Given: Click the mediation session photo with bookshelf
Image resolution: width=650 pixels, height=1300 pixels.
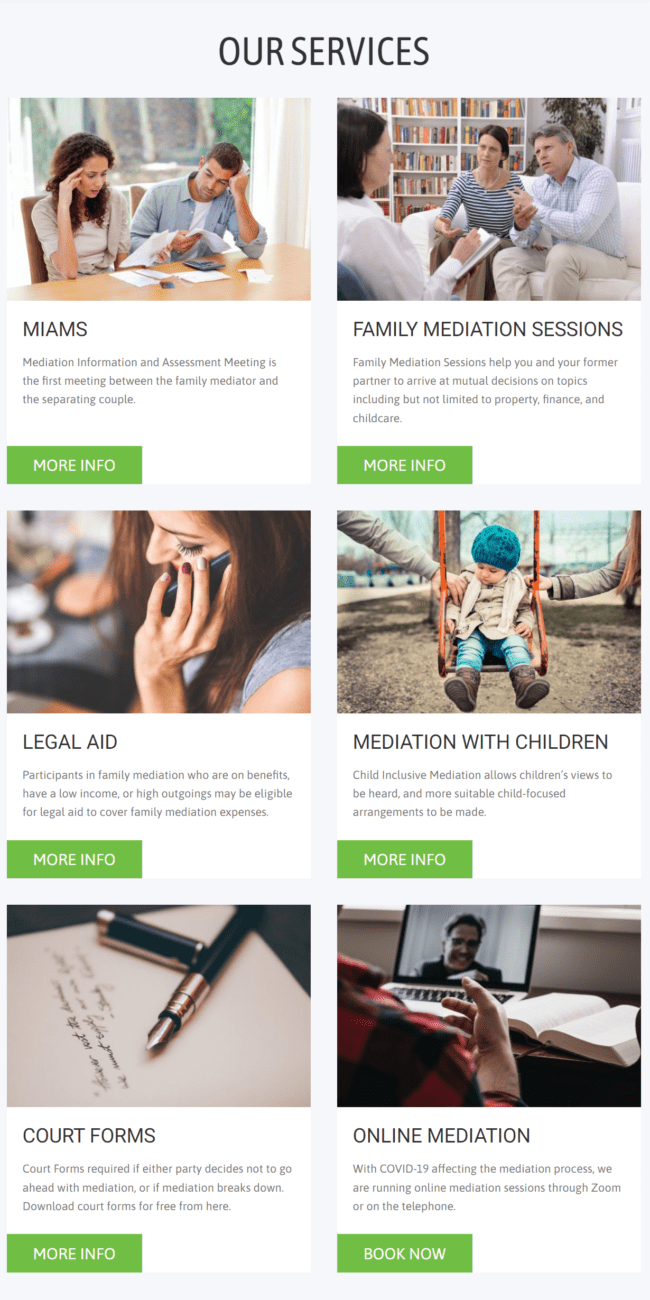Looking at the screenshot, I should 489,199.
